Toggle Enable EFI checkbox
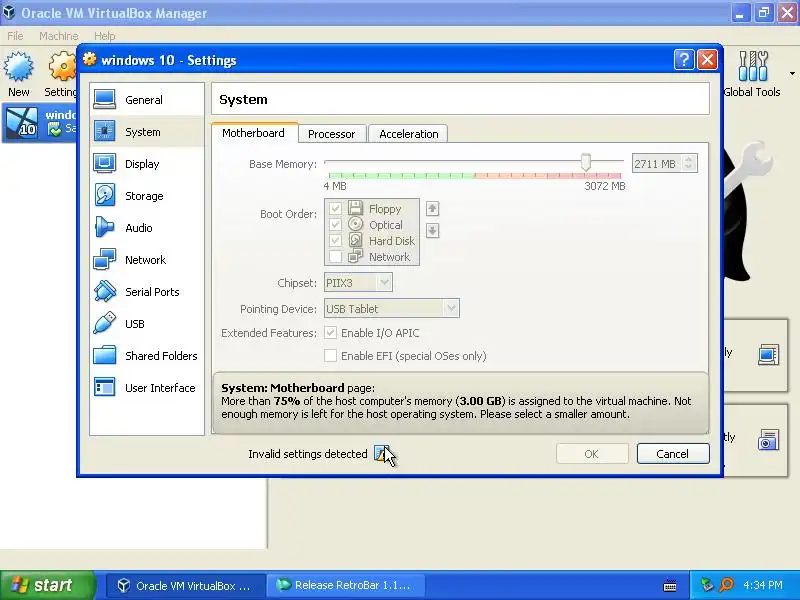Viewport: 800px width, 600px height. 331,356
